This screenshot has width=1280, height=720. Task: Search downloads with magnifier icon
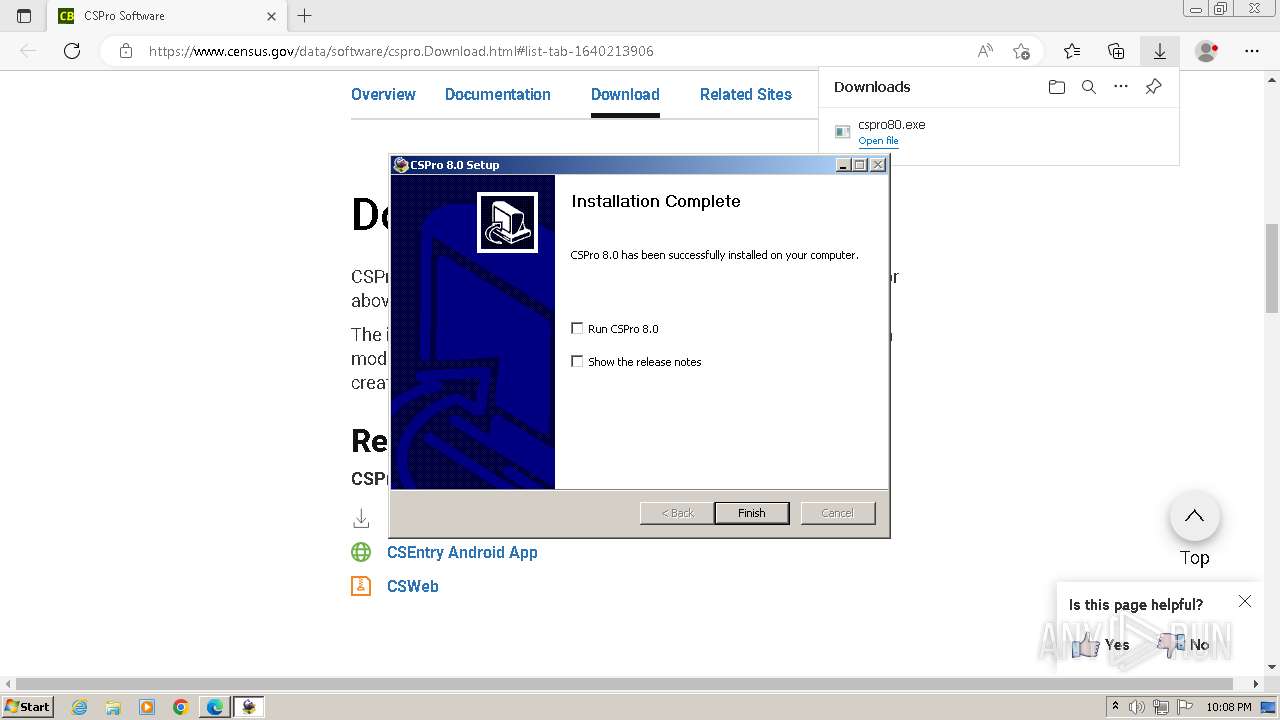tap(1089, 87)
